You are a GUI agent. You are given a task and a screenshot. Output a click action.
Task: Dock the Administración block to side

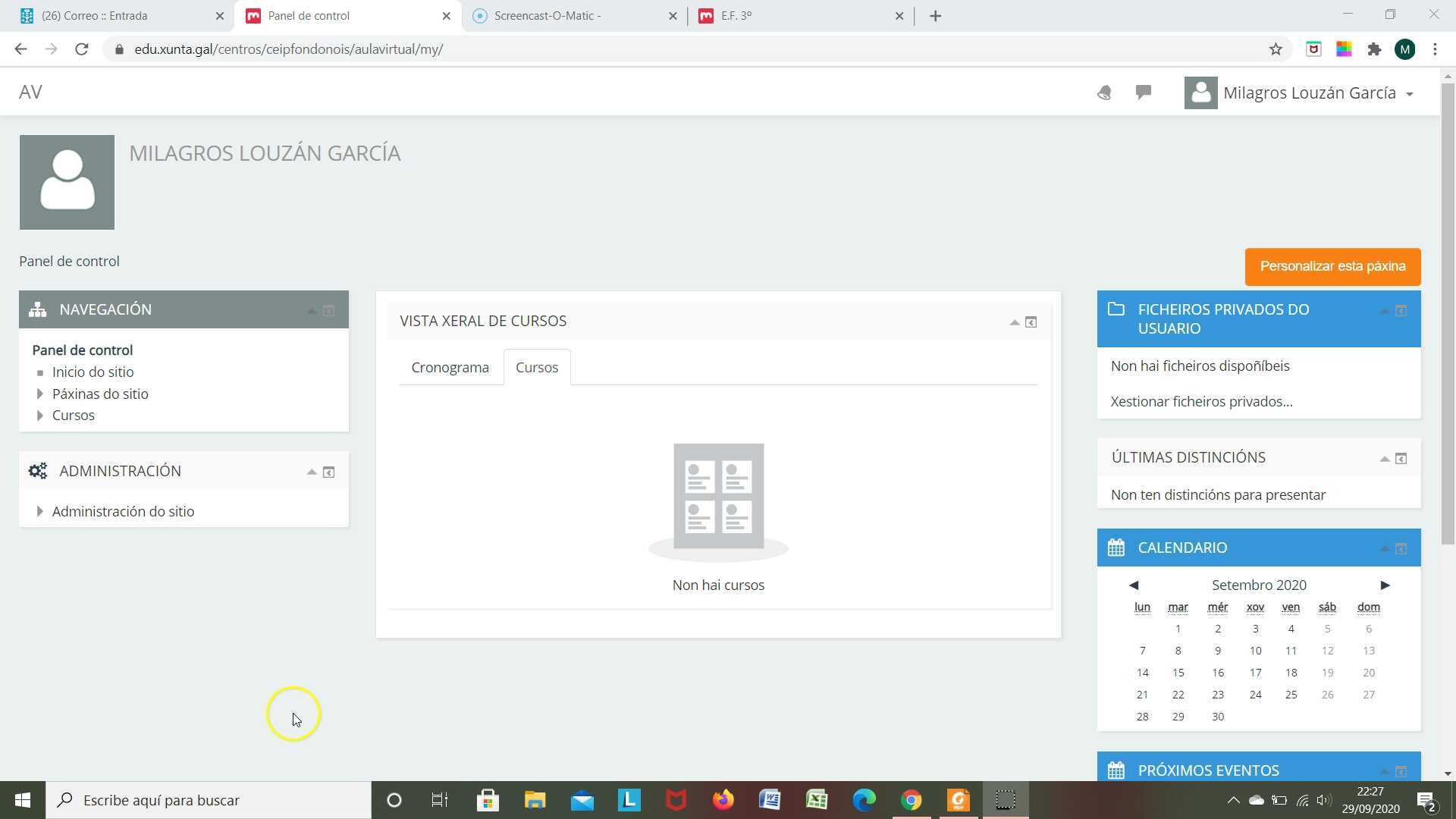point(328,472)
